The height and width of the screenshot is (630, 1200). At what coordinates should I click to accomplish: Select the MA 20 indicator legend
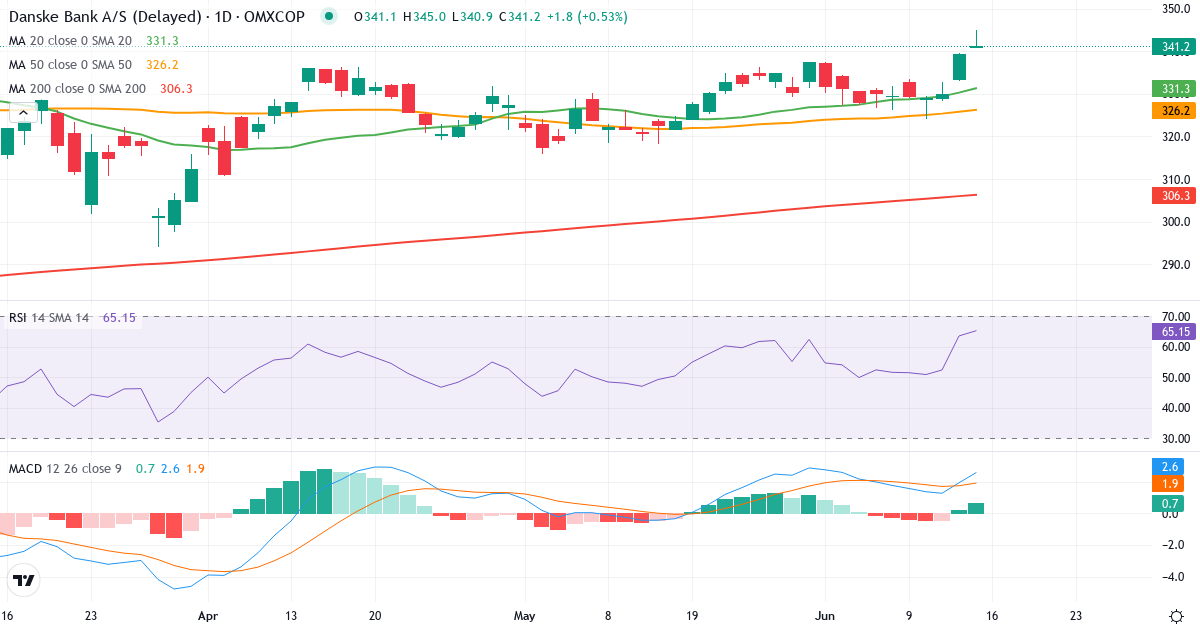(x=70, y=41)
